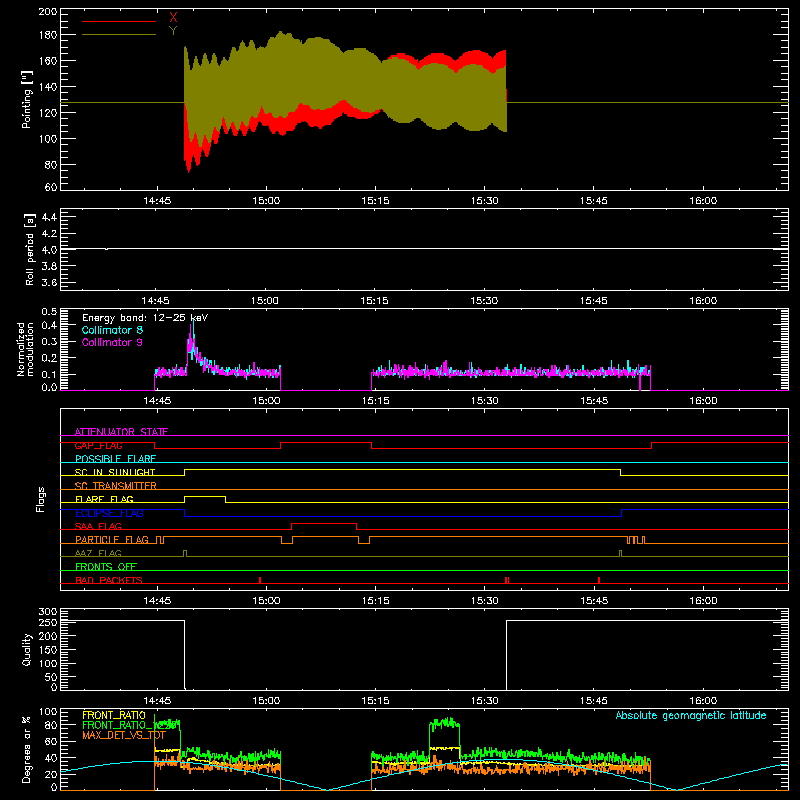Screen dimensions: 800x800
Task: Click the red X legend label
Action: 173,18
